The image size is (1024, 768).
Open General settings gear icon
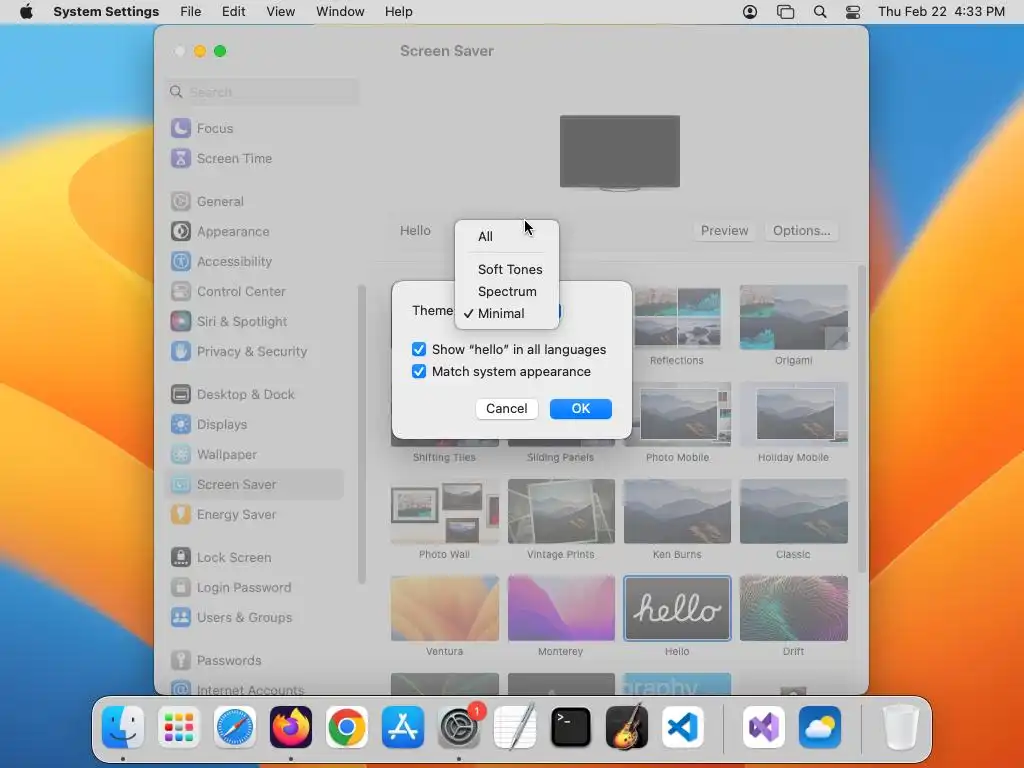[x=181, y=201]
